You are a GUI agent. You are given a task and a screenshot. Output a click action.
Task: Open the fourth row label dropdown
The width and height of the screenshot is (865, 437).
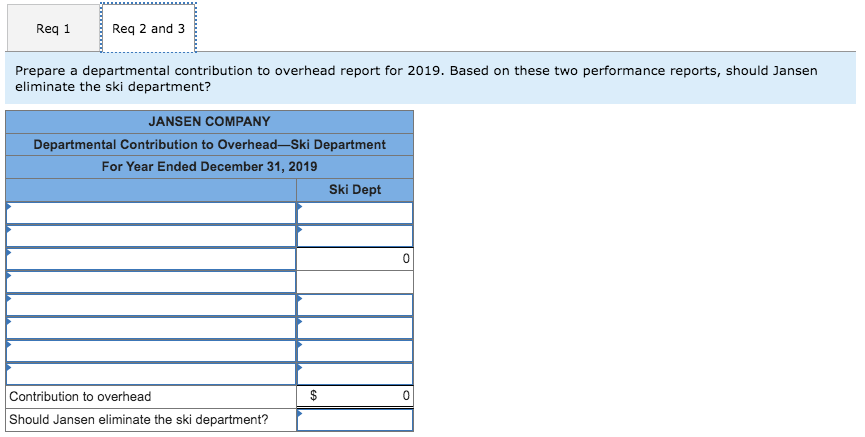(151, 282)
